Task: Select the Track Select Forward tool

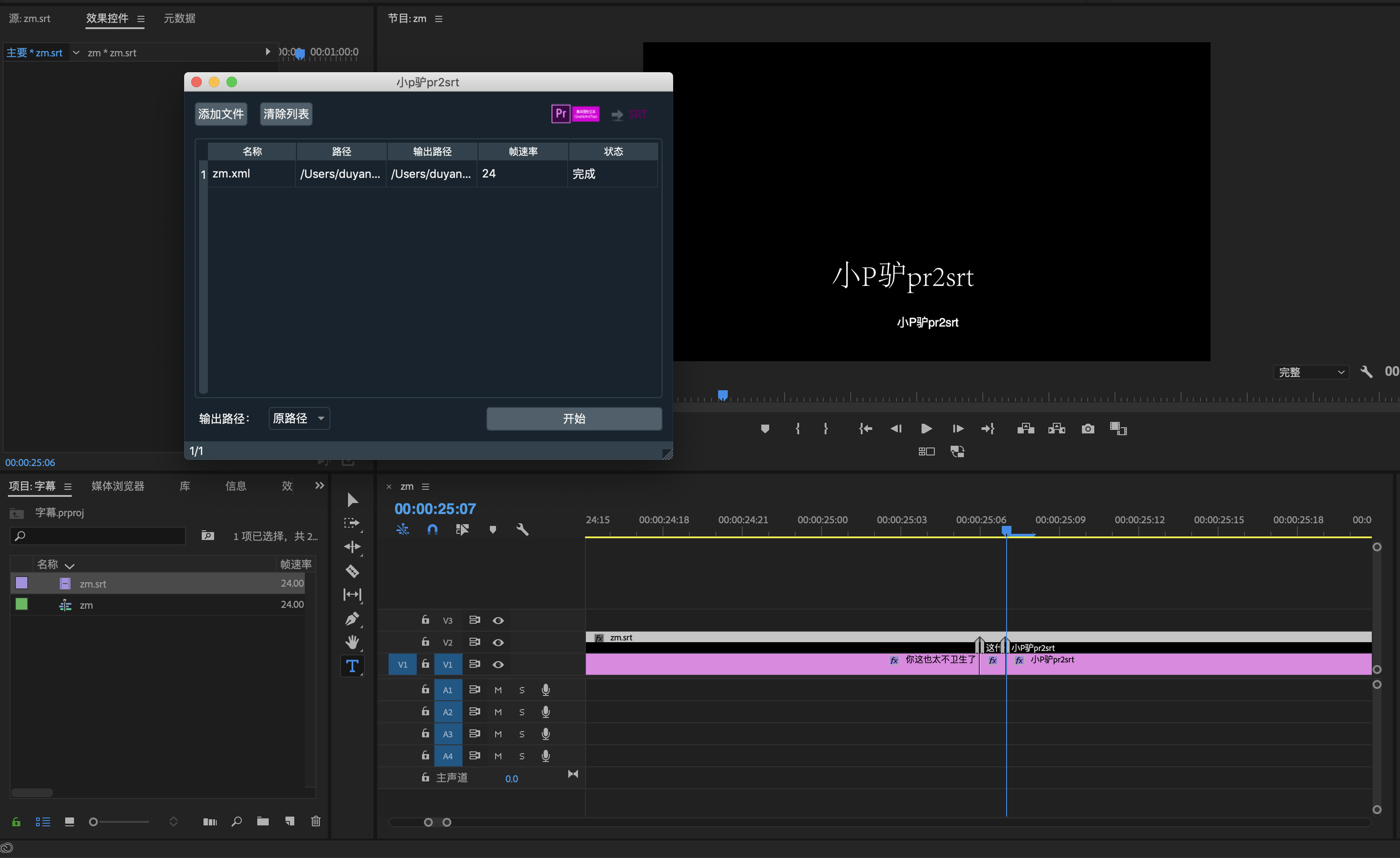Action: pyautogui.click(x=352, y=523)
